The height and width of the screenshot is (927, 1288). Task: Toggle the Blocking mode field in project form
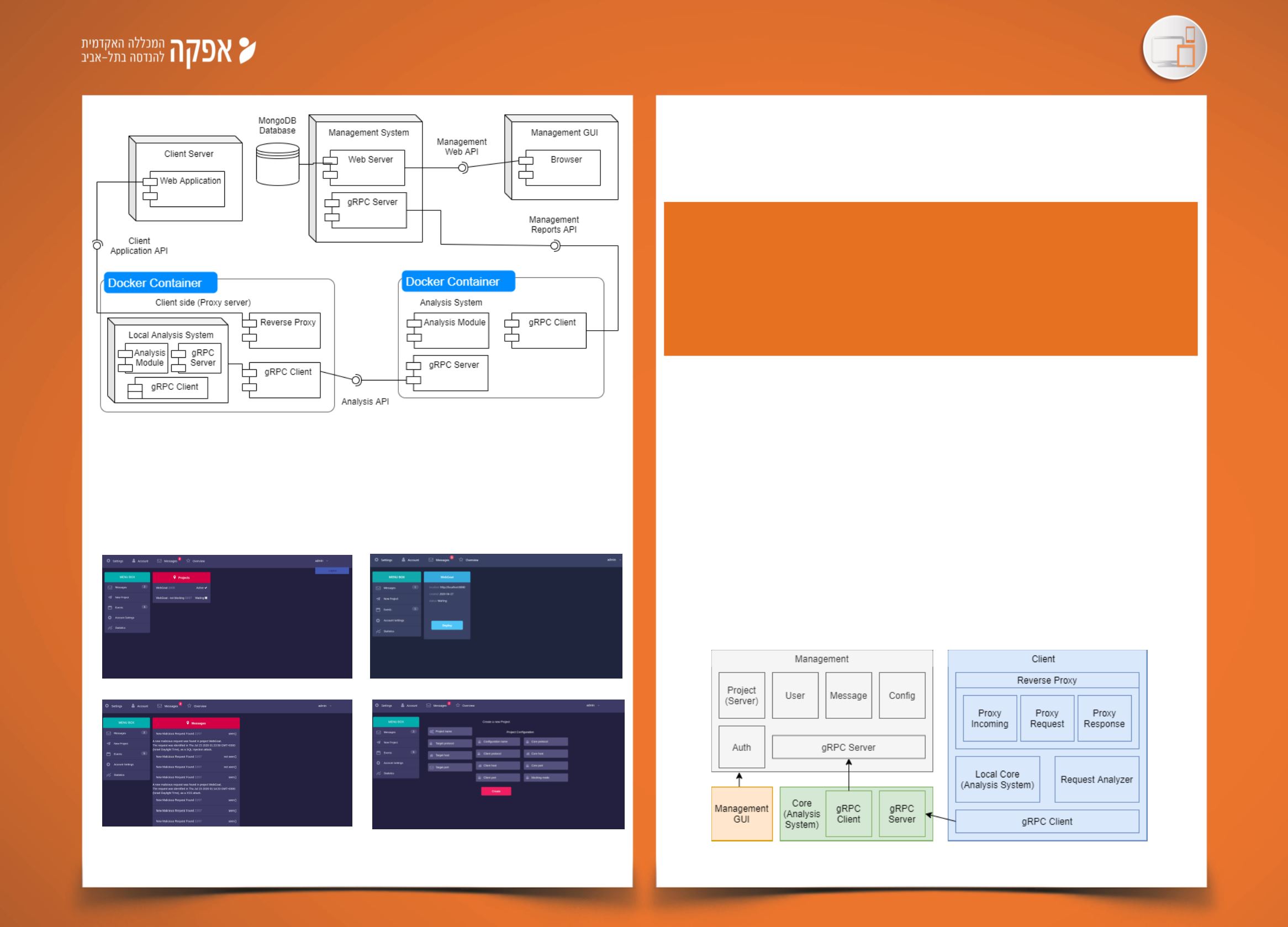tap(545, 778)
